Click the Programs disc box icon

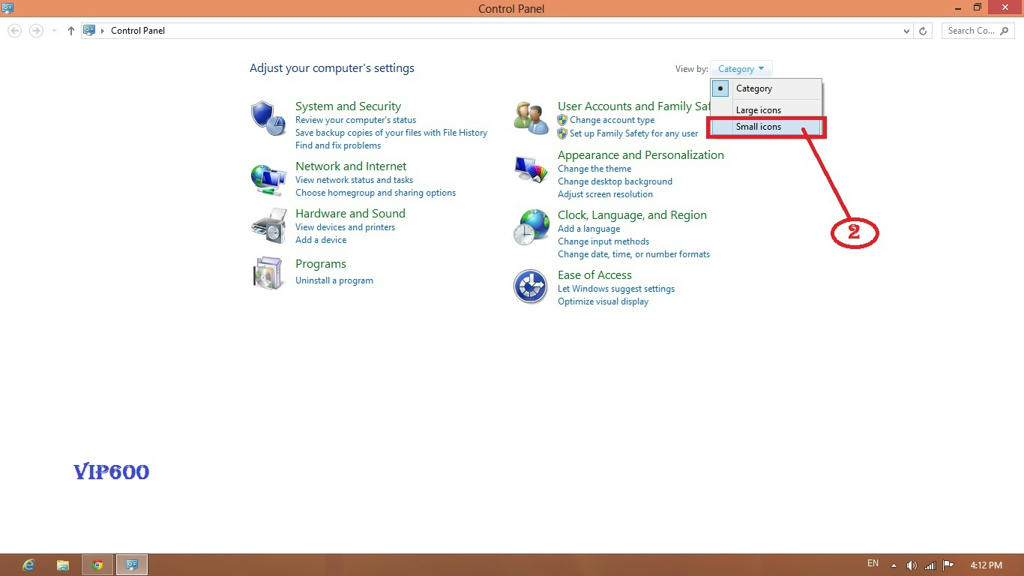(x=268, y=272)
